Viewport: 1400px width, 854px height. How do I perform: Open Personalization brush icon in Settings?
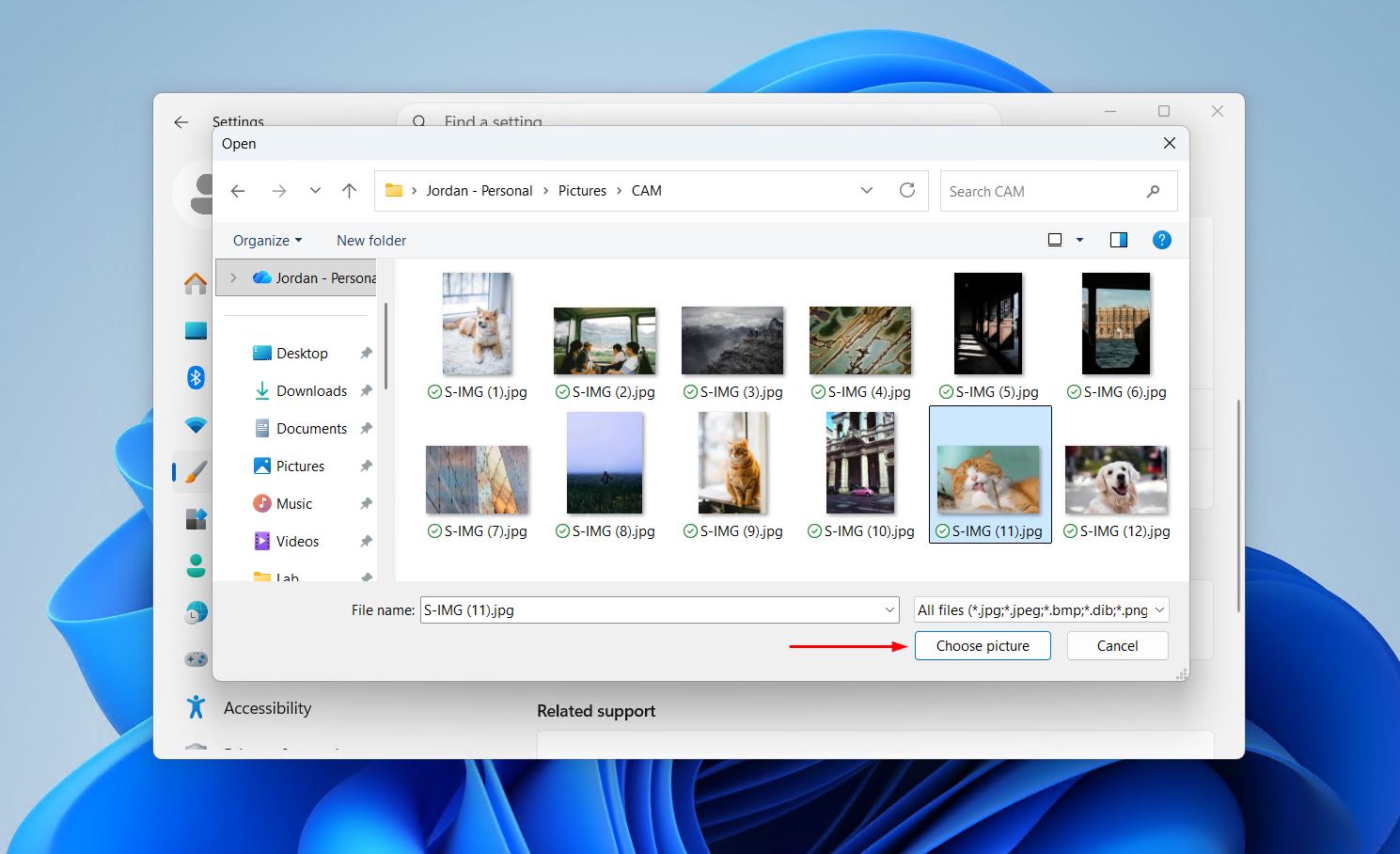click(x=196, y=471)
